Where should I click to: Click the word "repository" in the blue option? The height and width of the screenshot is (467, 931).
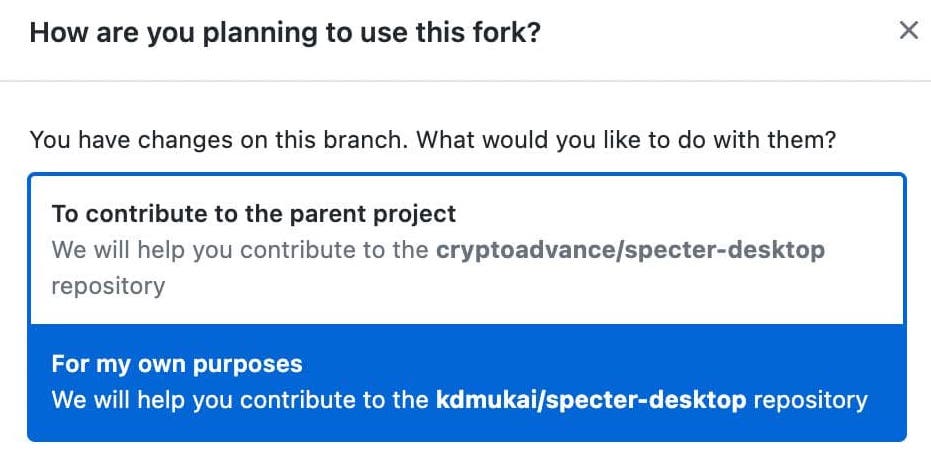810,400
